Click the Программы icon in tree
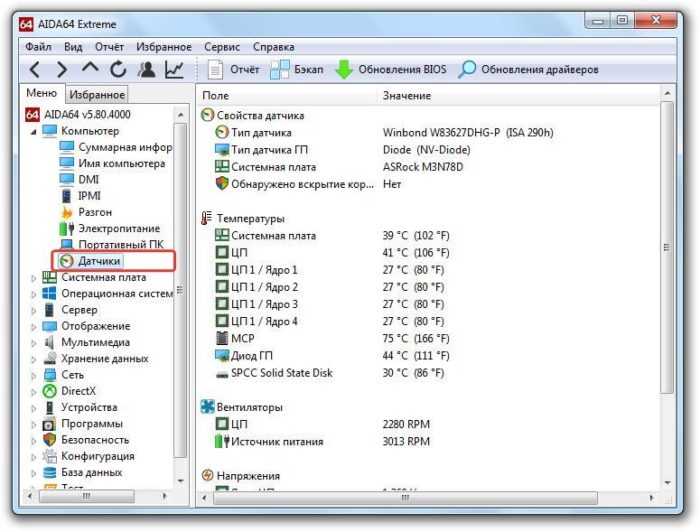The height and width of the screenshot is (532, 700). click(50, 424)
